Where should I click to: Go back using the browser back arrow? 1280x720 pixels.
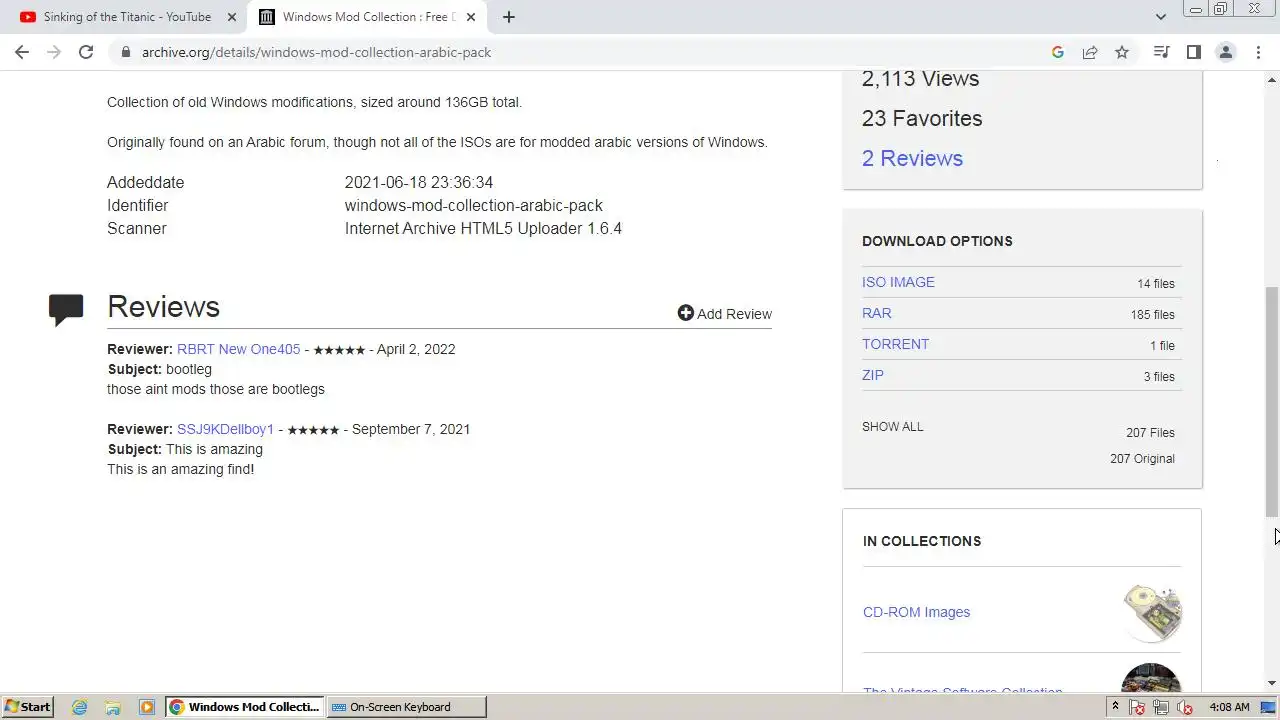22,52
